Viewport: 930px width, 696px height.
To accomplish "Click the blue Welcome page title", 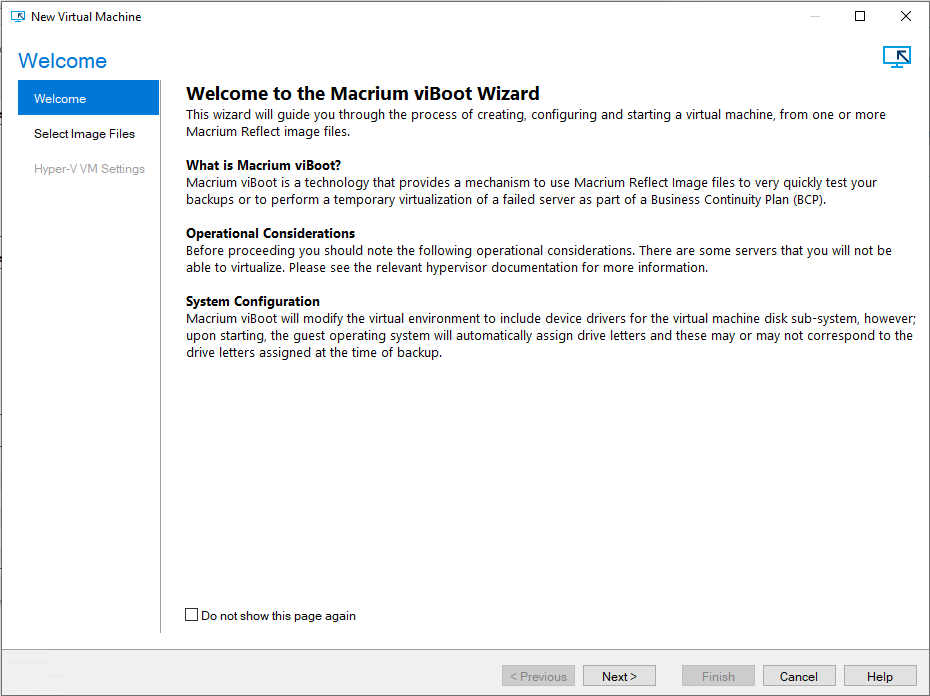I will (x=62, y=61).
